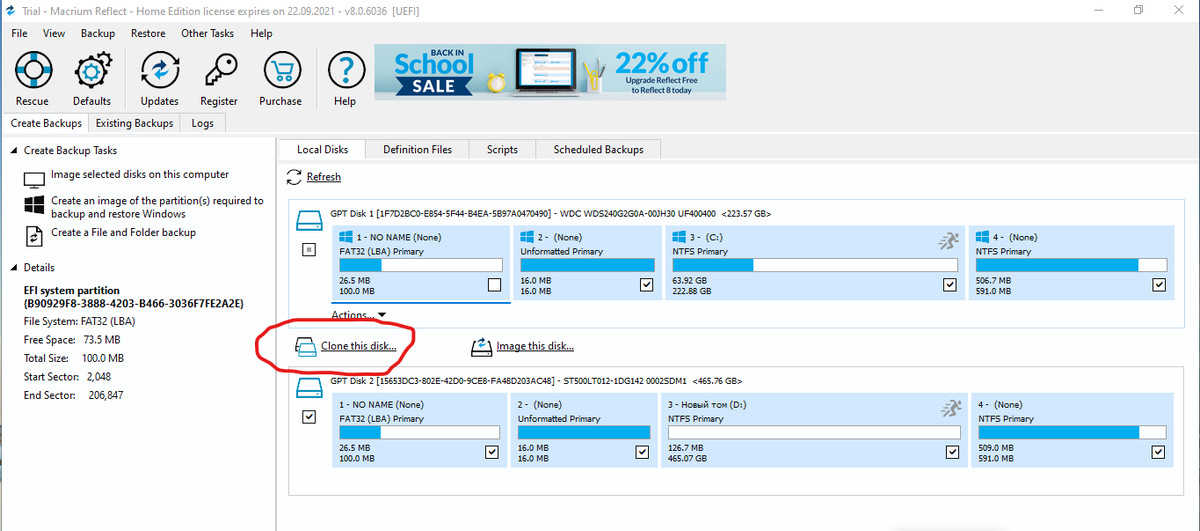Check for Updates icon
Viewport: 1200px width, 531px height.
click(159, 71)
